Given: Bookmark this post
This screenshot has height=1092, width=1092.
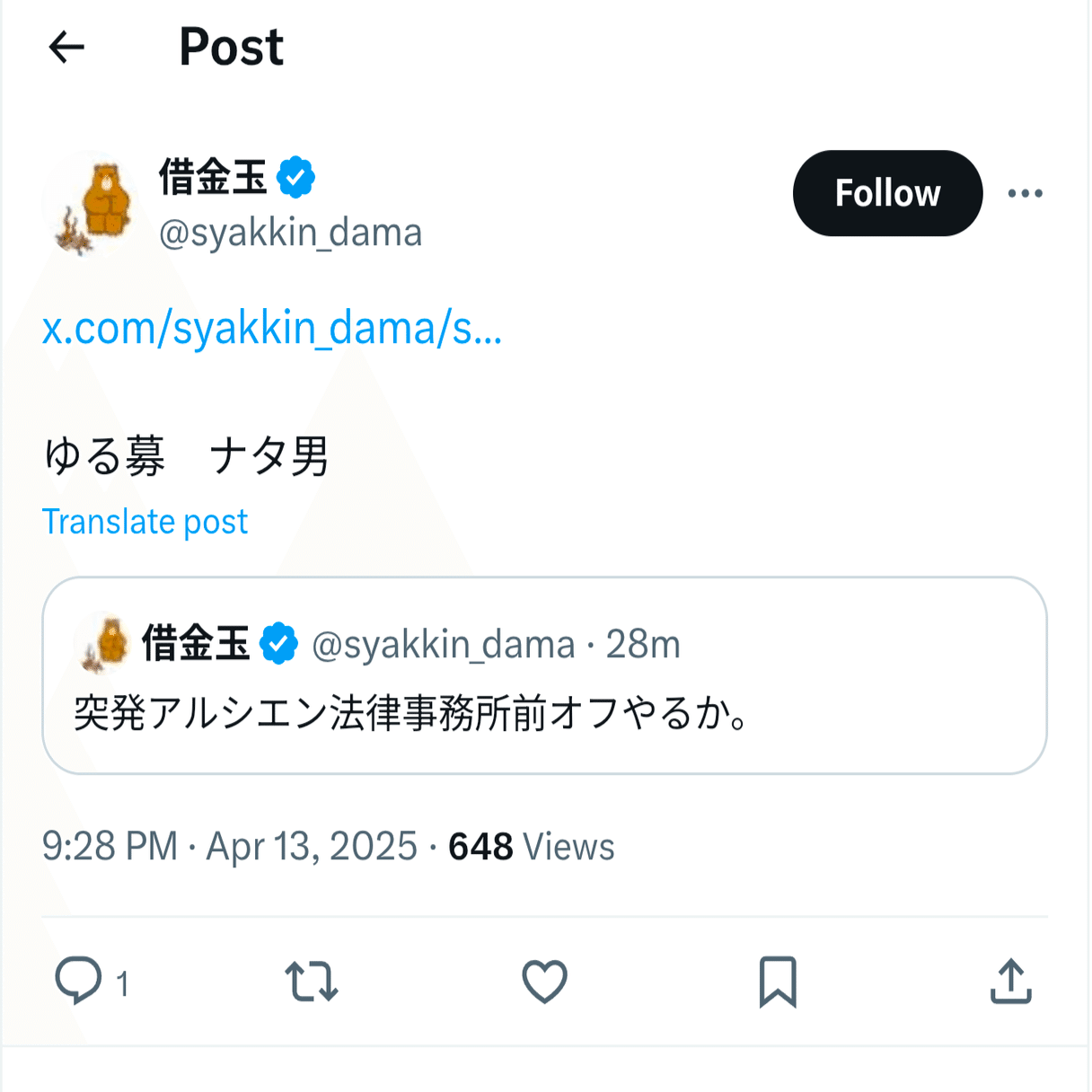Looking at the screenshot, I should [777, 981].
